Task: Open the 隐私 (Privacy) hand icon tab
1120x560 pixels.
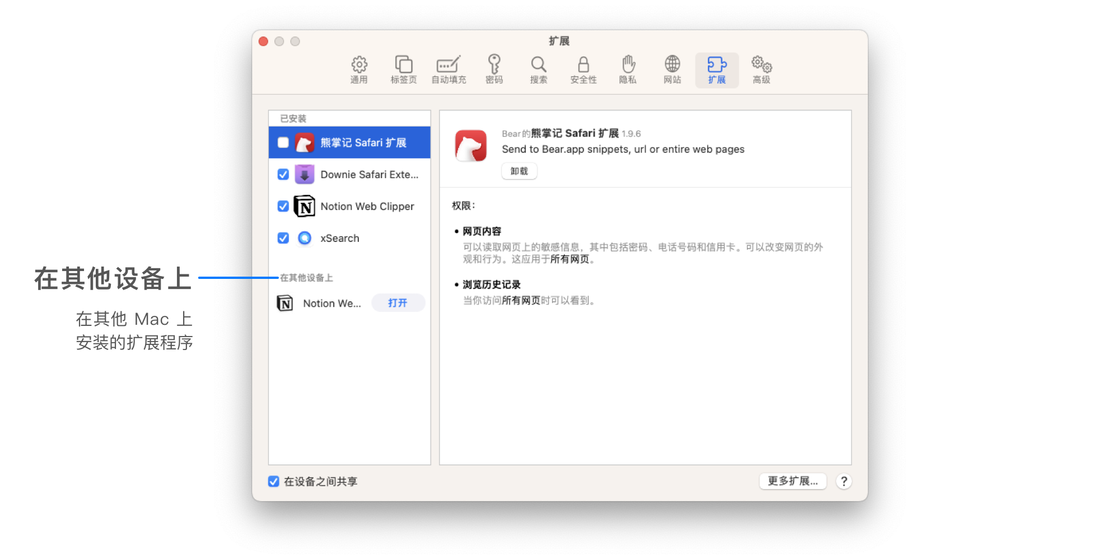Action: pyautogui.click(x=628, y=70)
